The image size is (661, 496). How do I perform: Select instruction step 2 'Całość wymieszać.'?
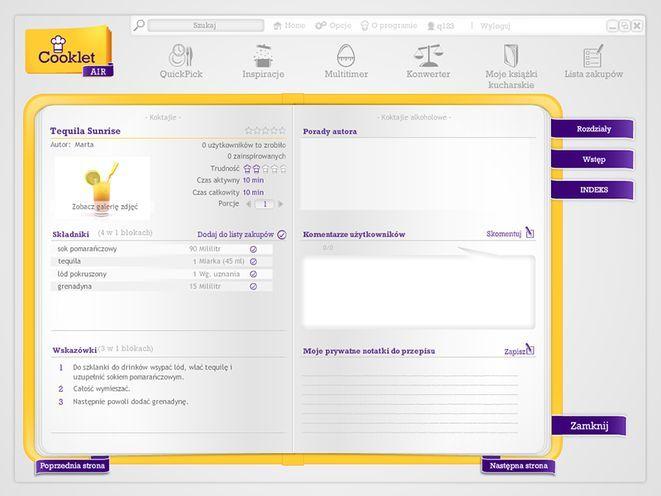pyautogui.click(x=101, y=389)
